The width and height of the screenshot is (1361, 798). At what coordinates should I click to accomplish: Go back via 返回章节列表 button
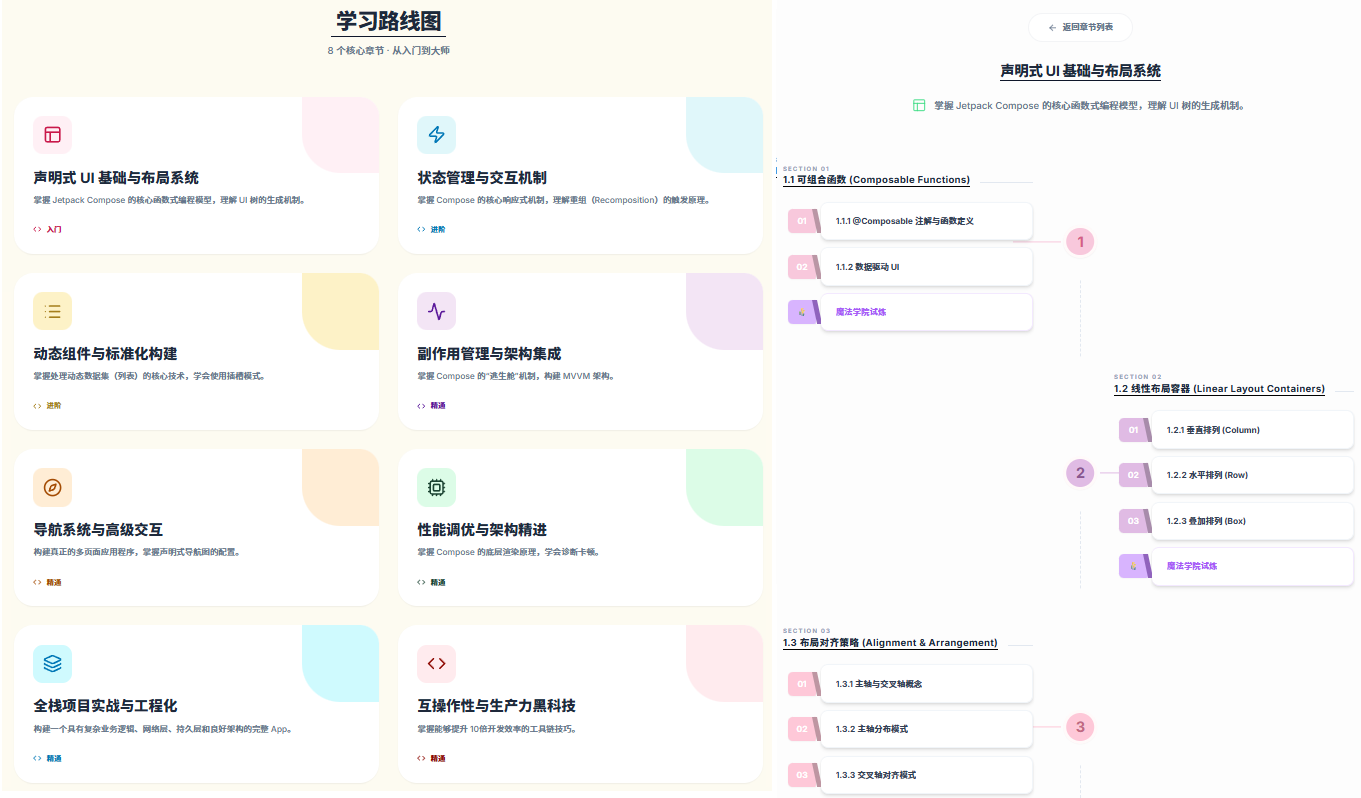[1080, 27]
